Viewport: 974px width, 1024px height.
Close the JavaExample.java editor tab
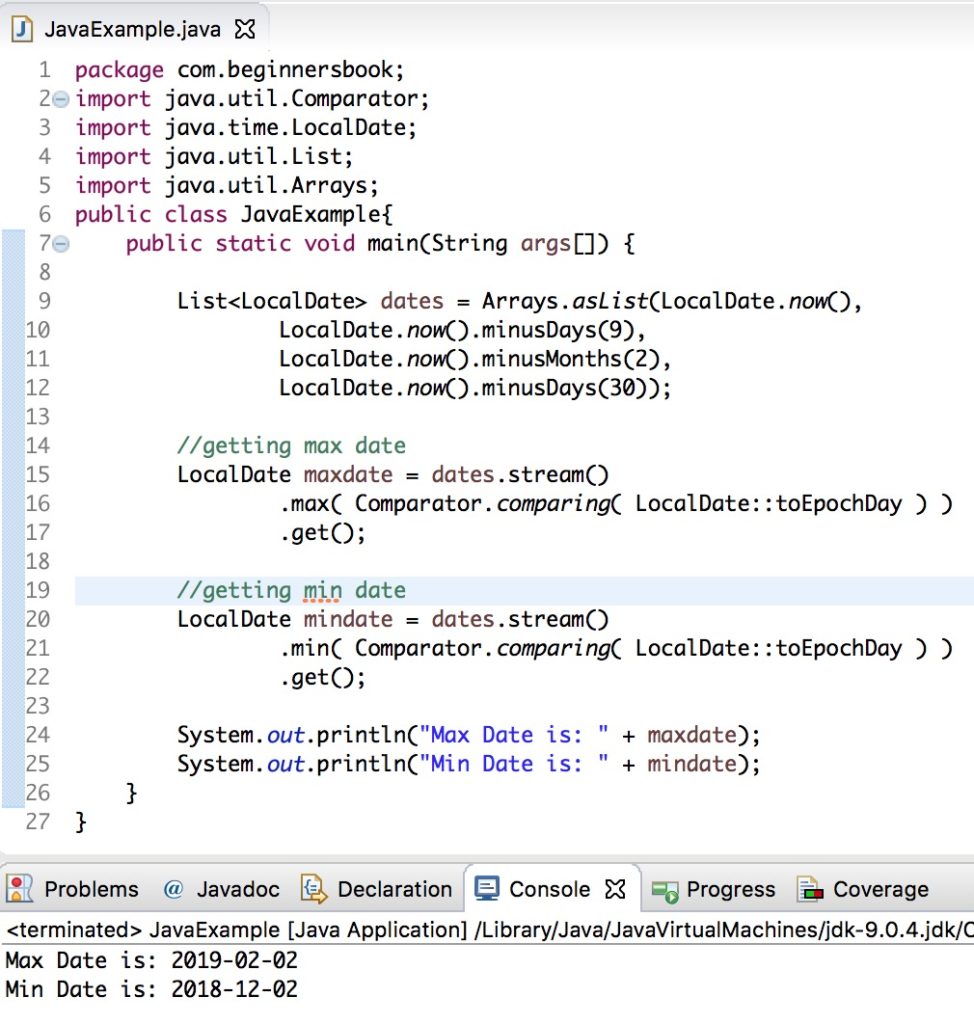(245, 28)
